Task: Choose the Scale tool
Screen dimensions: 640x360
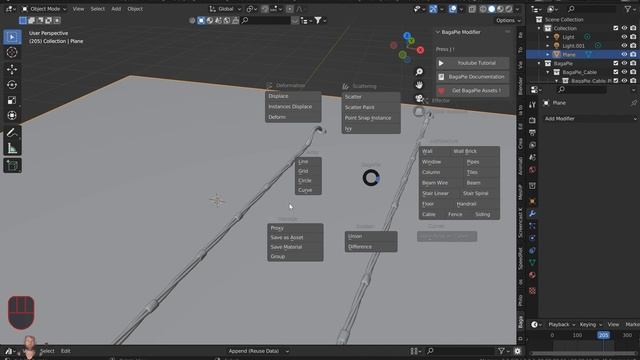Action: (x=12, y=100)
